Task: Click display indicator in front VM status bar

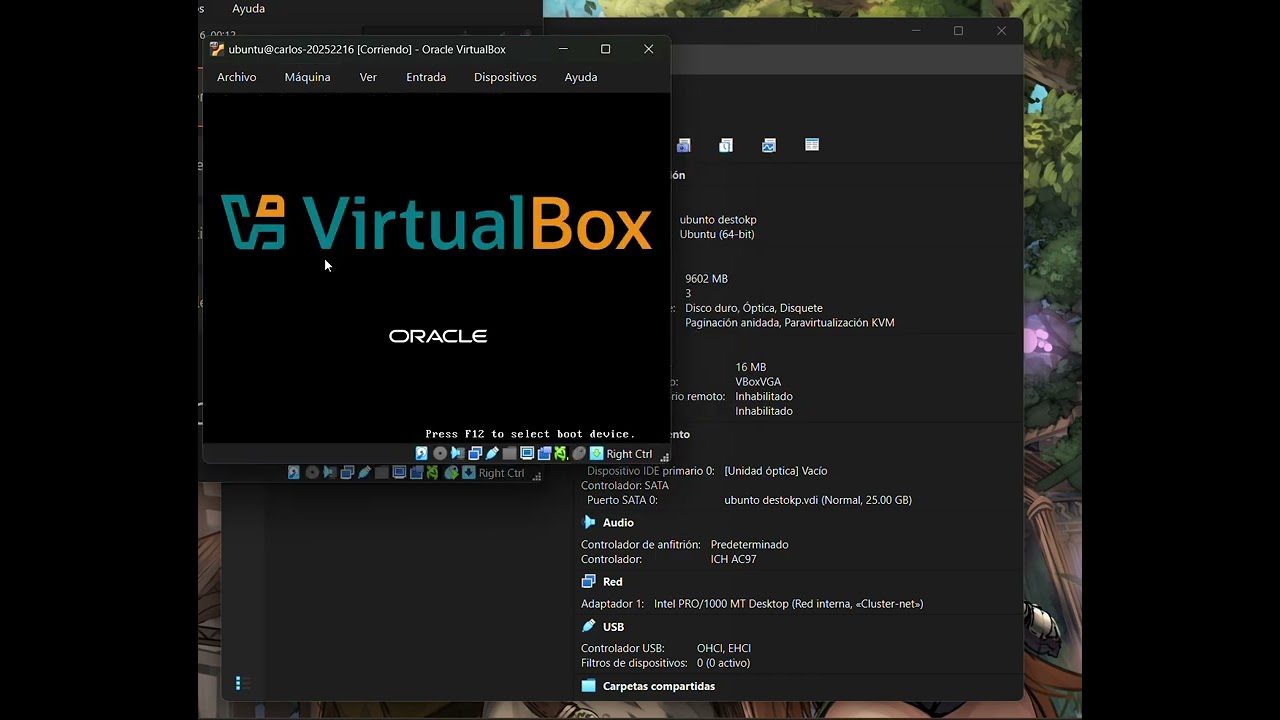Action: [527, 454]
